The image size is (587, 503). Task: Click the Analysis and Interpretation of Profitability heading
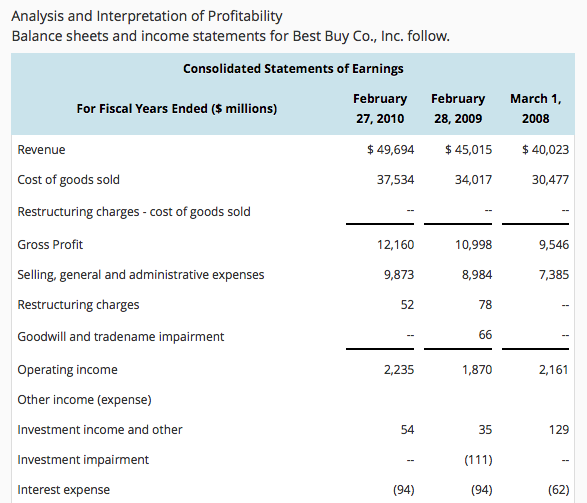pos(147,16)
